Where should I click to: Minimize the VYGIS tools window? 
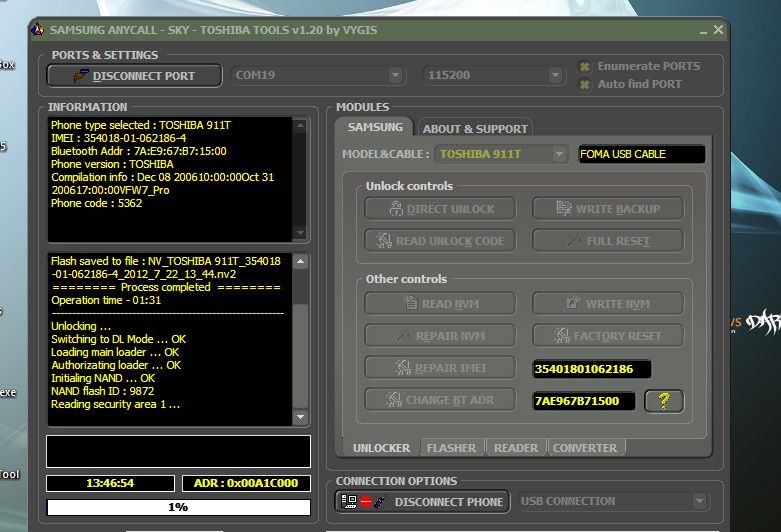point(703,31)
